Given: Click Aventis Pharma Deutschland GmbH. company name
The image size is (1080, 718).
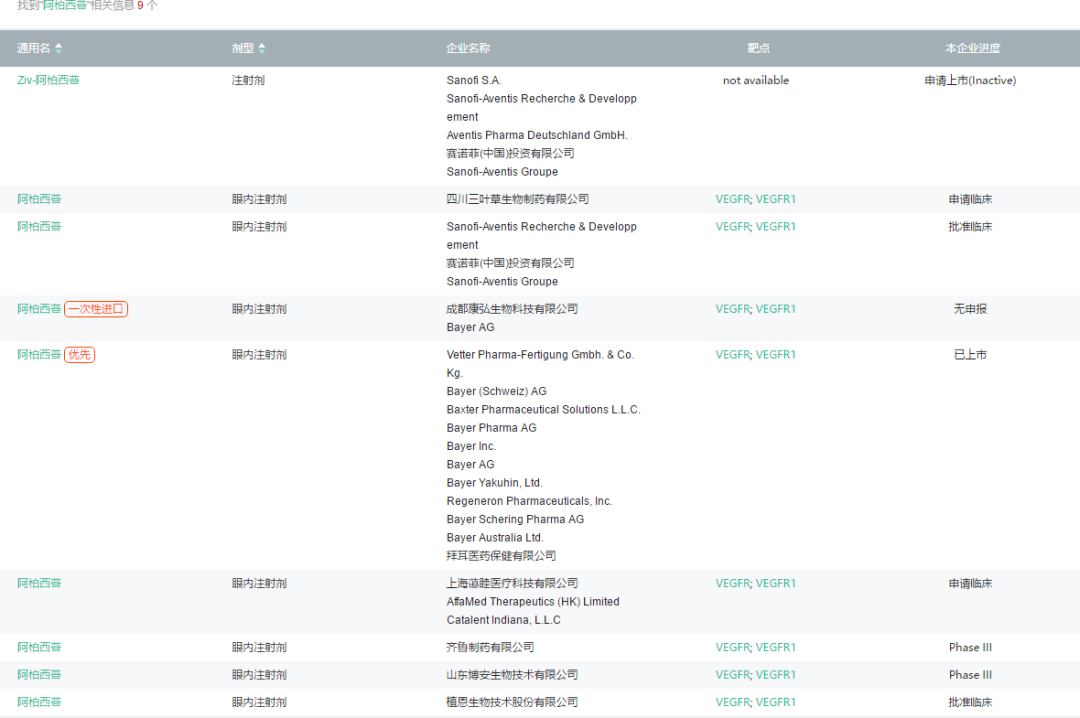Looking at the screenshot, I should [537, 135].
